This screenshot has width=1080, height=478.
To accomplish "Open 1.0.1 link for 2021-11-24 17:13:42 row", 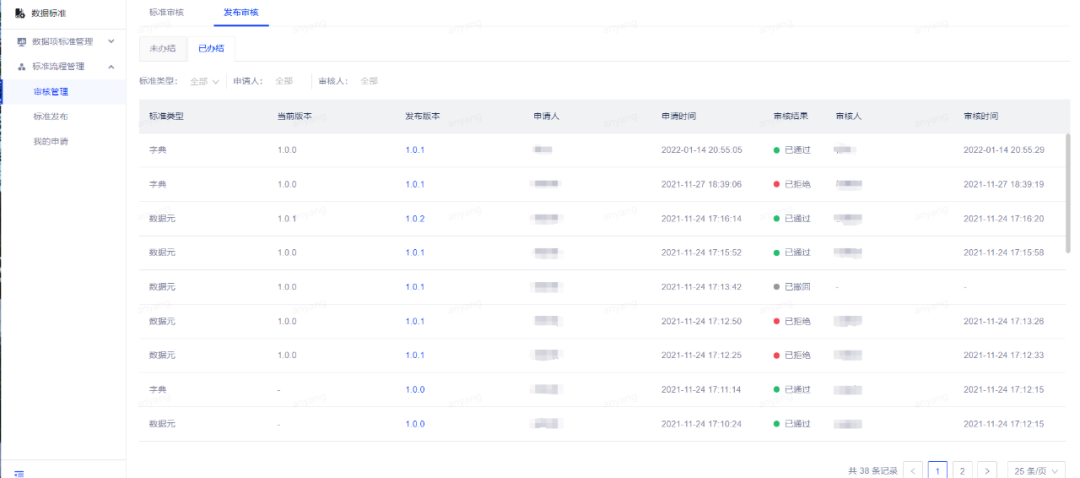I will (415, 287).
